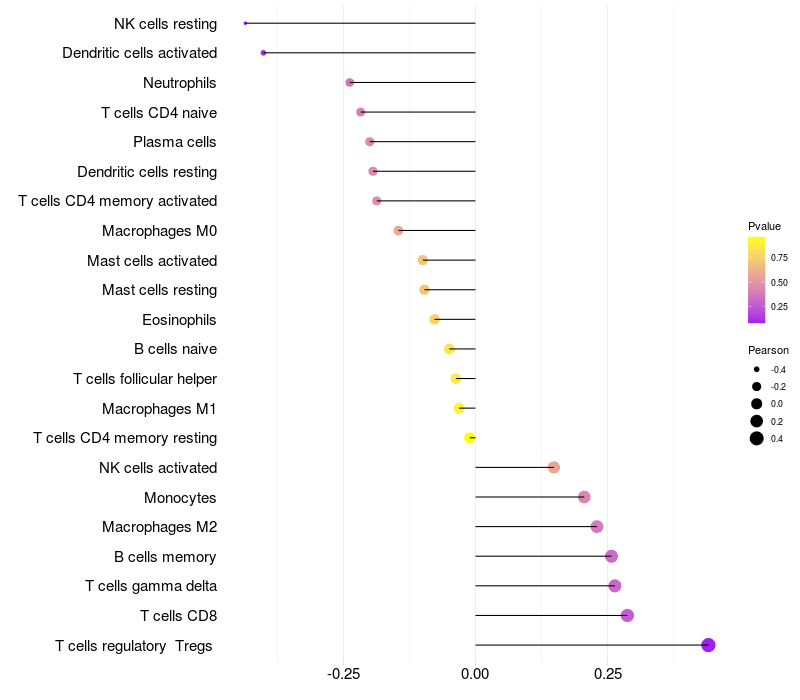The image size is (800, 700).
Task: Click the Pearson legend title
Action: pos(768,350)
